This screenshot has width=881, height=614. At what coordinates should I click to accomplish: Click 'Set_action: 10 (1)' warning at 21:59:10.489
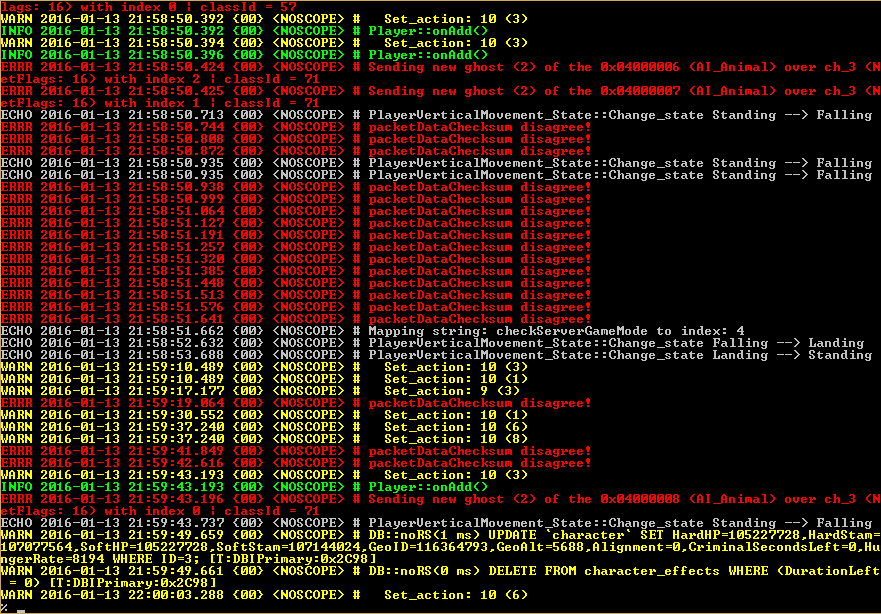[264, 379]
